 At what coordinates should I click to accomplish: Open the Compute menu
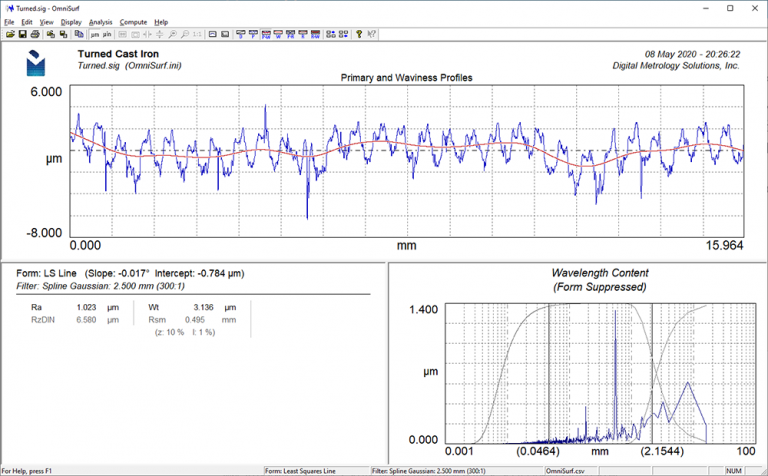tap(133, 22)
